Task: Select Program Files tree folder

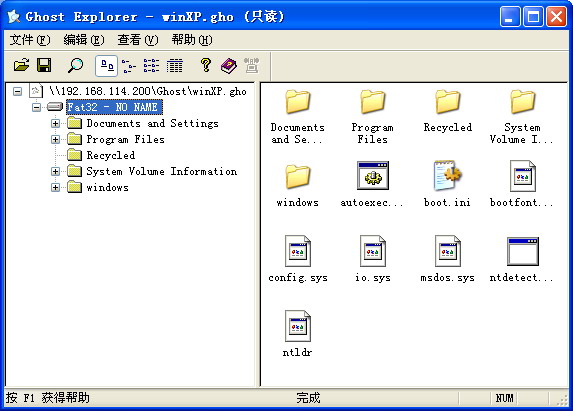Action: pos(125,139)
